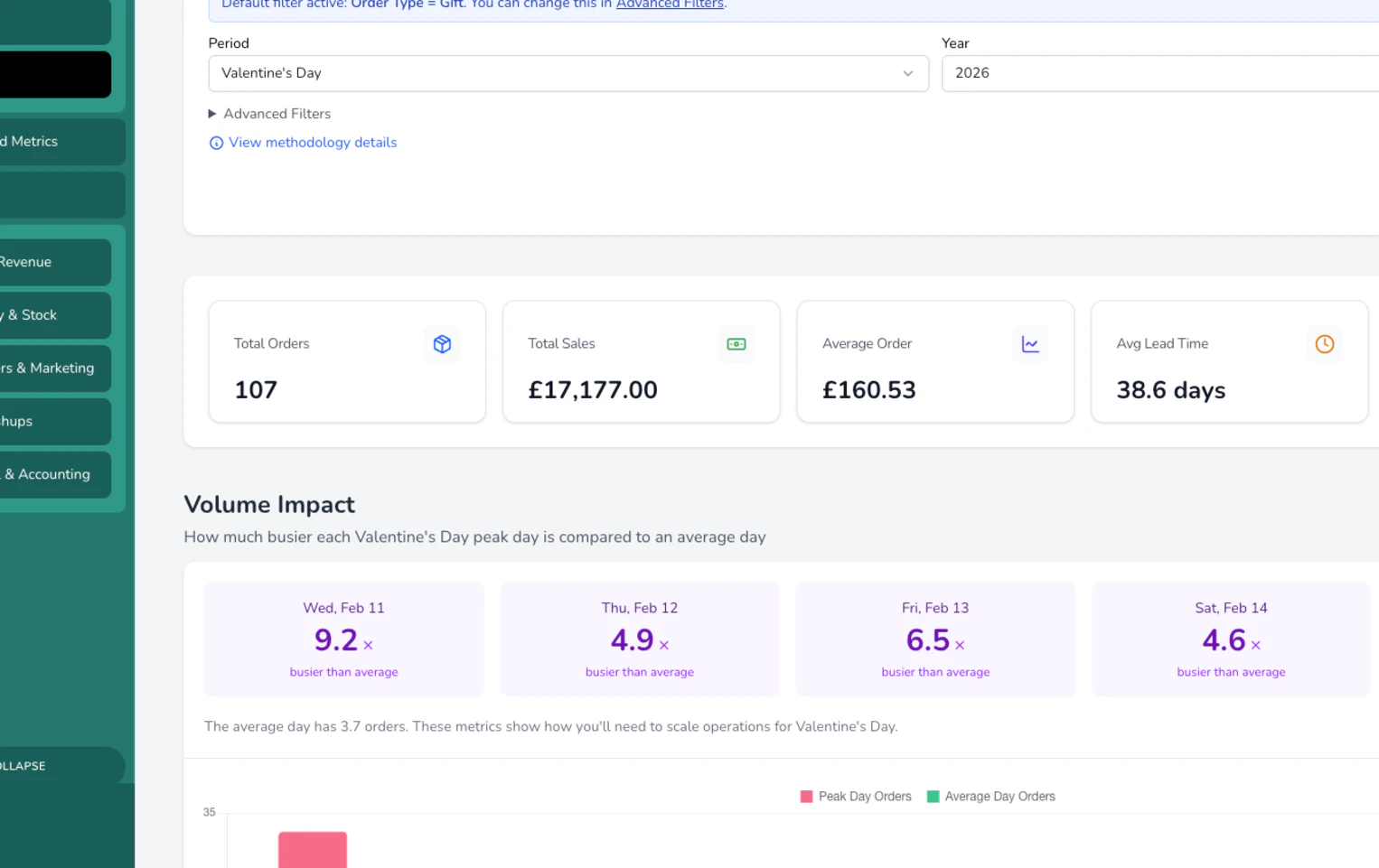Click the Total Sales value £17,177.00

593,390
